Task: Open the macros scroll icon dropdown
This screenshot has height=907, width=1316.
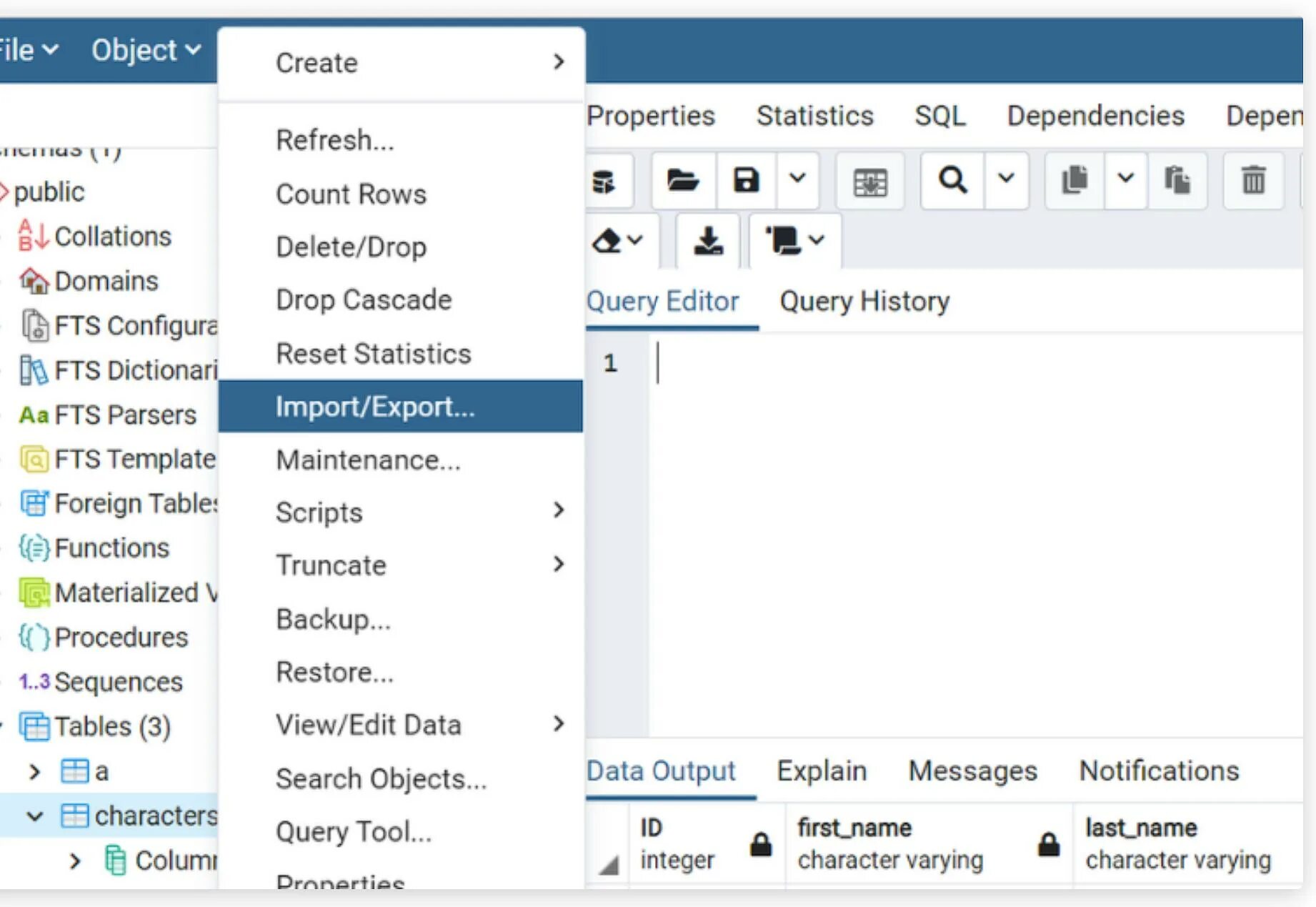Action: point(795,241)
